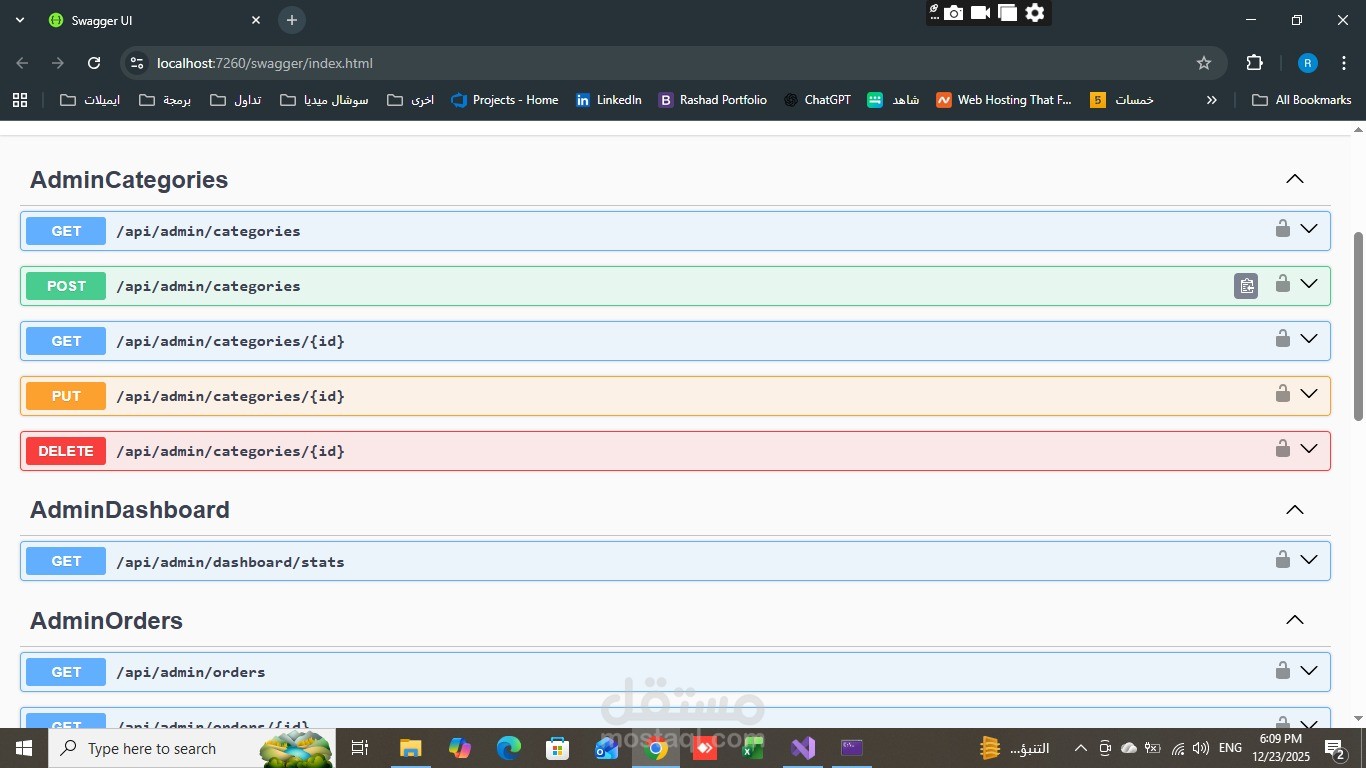Click lock icon on GET /api/admin/dashboard/stats row

point(1282,559)
